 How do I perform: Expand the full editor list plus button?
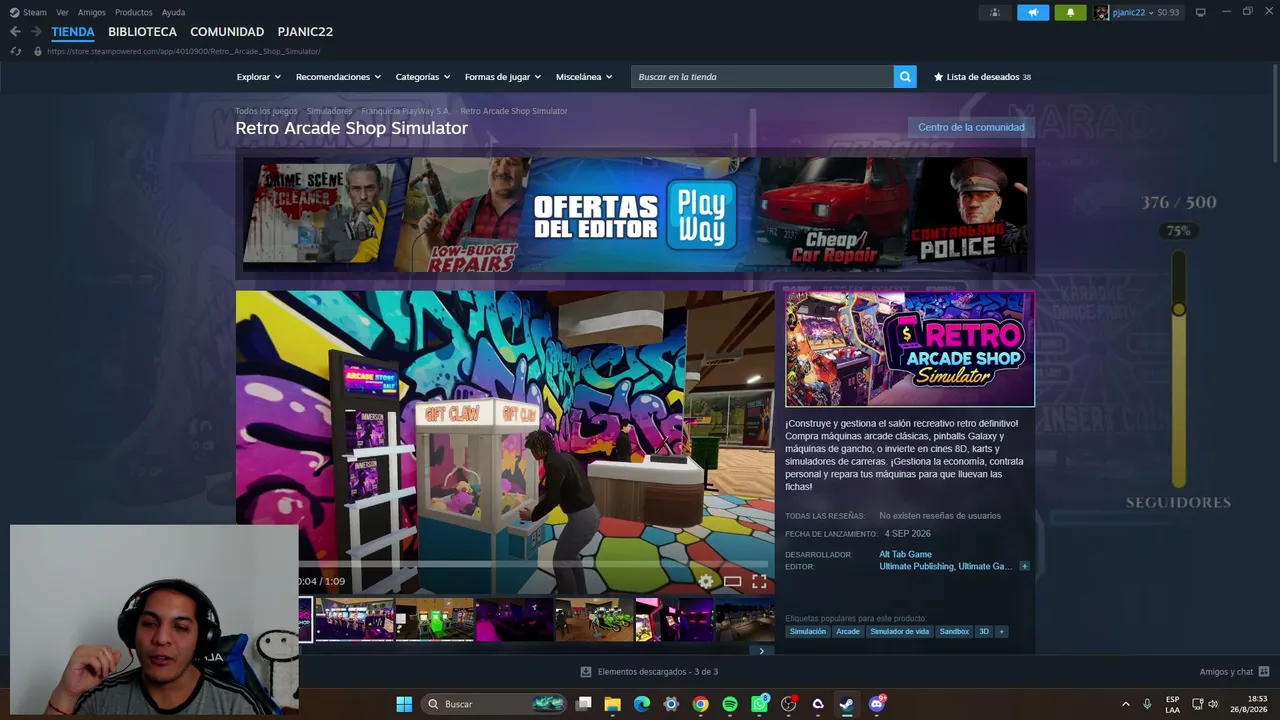pos(1024,567)
